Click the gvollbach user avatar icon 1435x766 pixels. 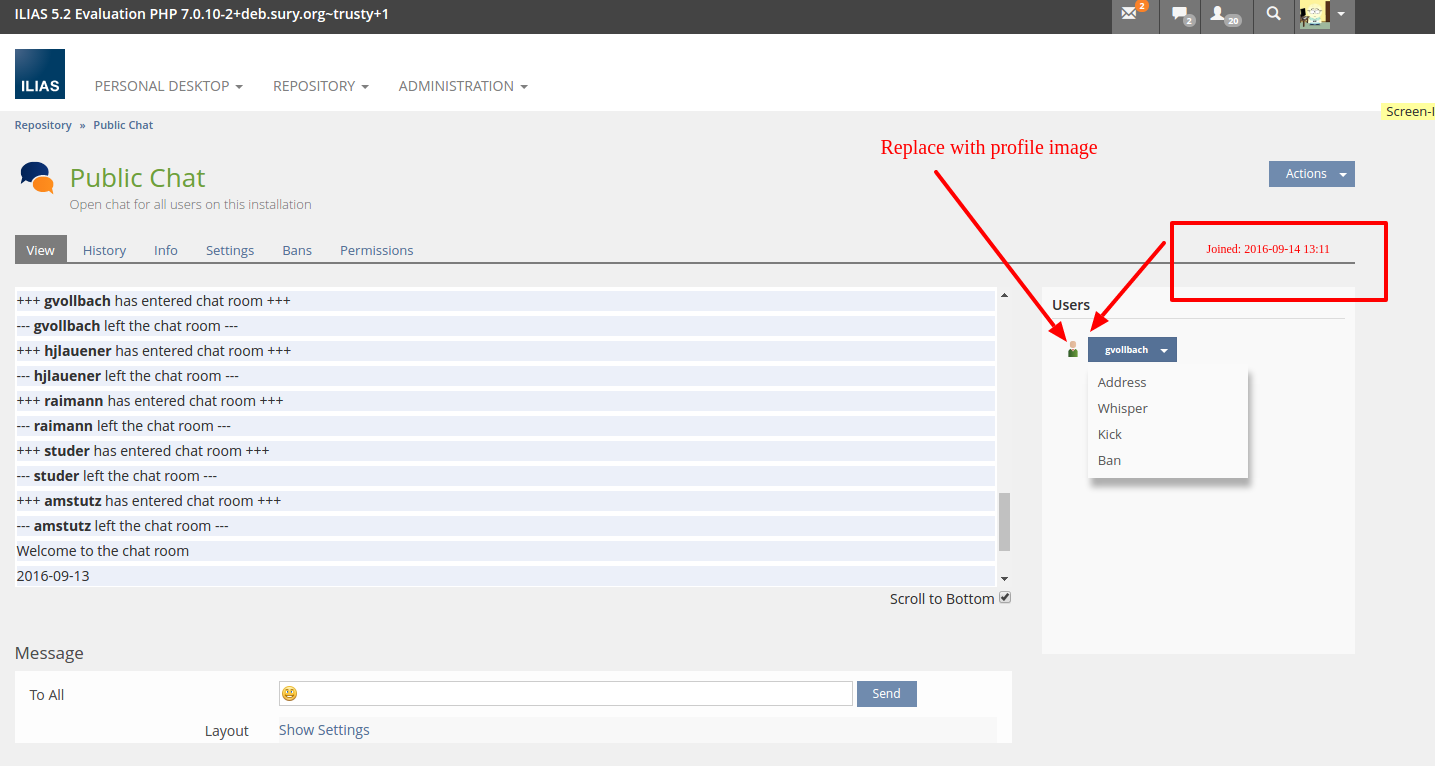tap(1073, 349)
